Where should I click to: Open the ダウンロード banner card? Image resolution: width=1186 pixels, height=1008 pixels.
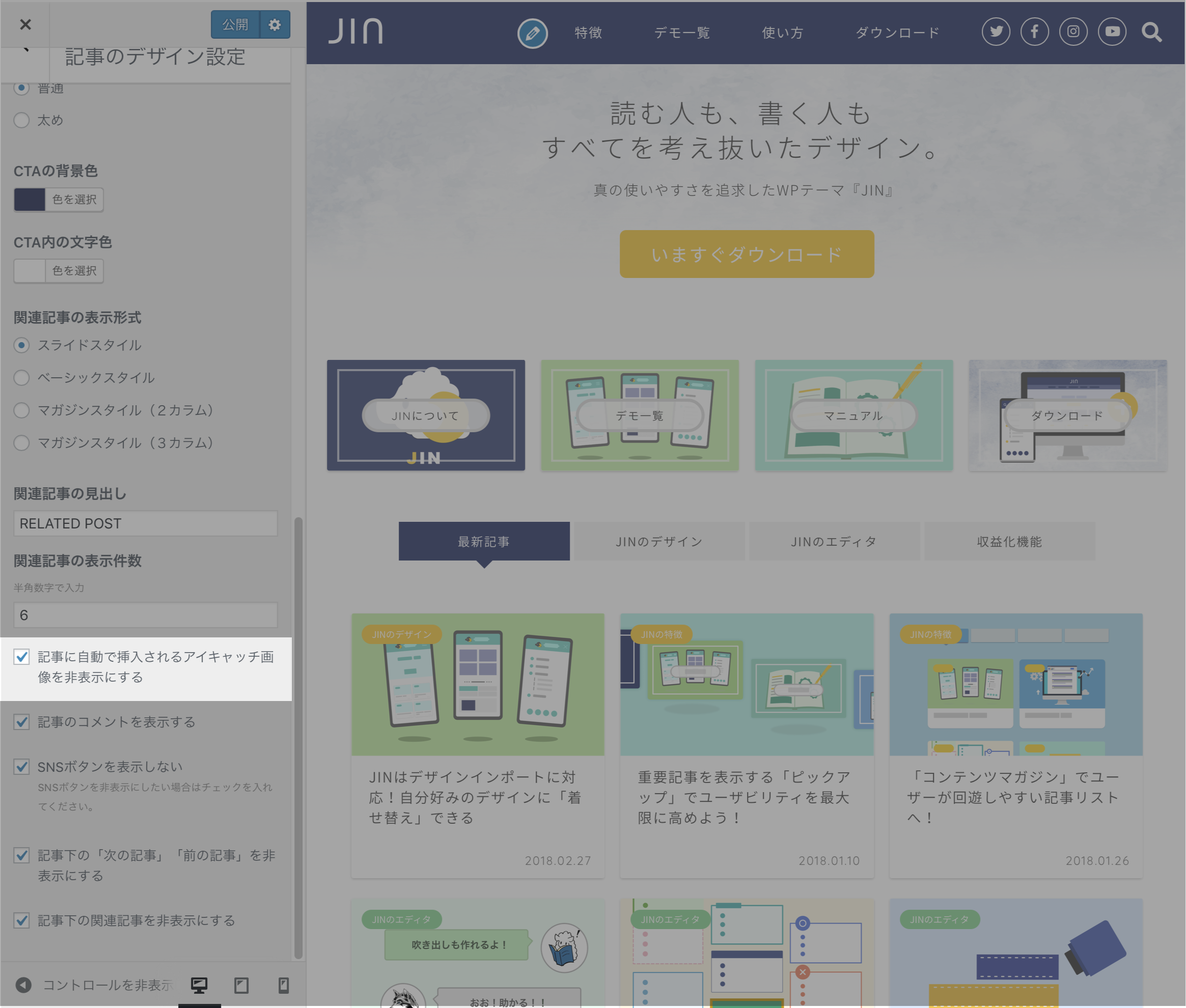(1068, 415)
